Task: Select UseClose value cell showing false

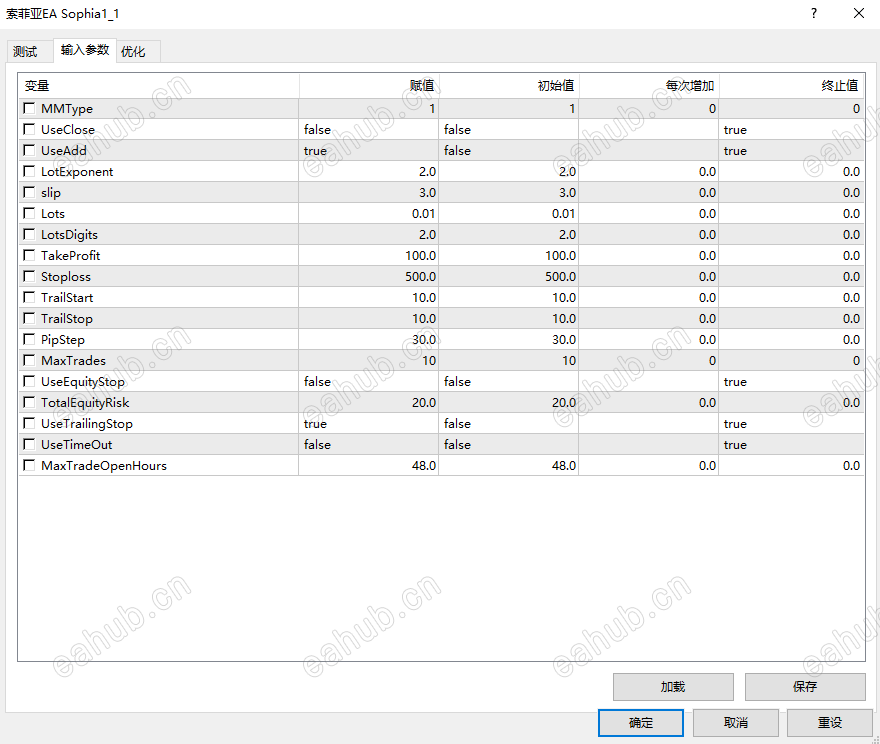Action: (x=368, y=130)
